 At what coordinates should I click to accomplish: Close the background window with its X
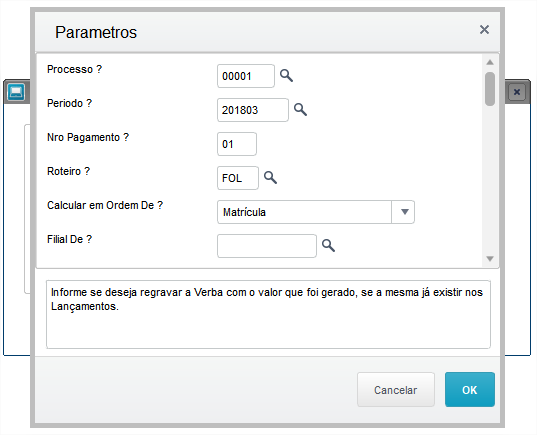517,92
